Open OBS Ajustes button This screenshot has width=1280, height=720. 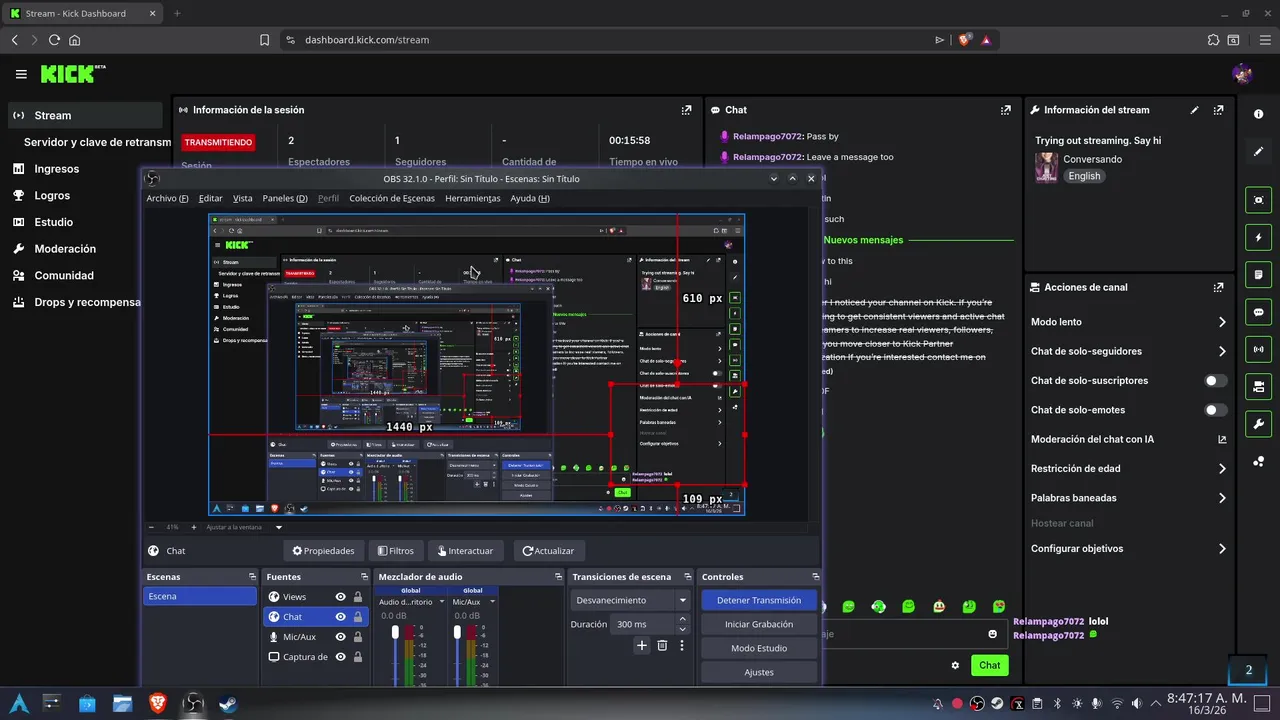pos(759,672)
